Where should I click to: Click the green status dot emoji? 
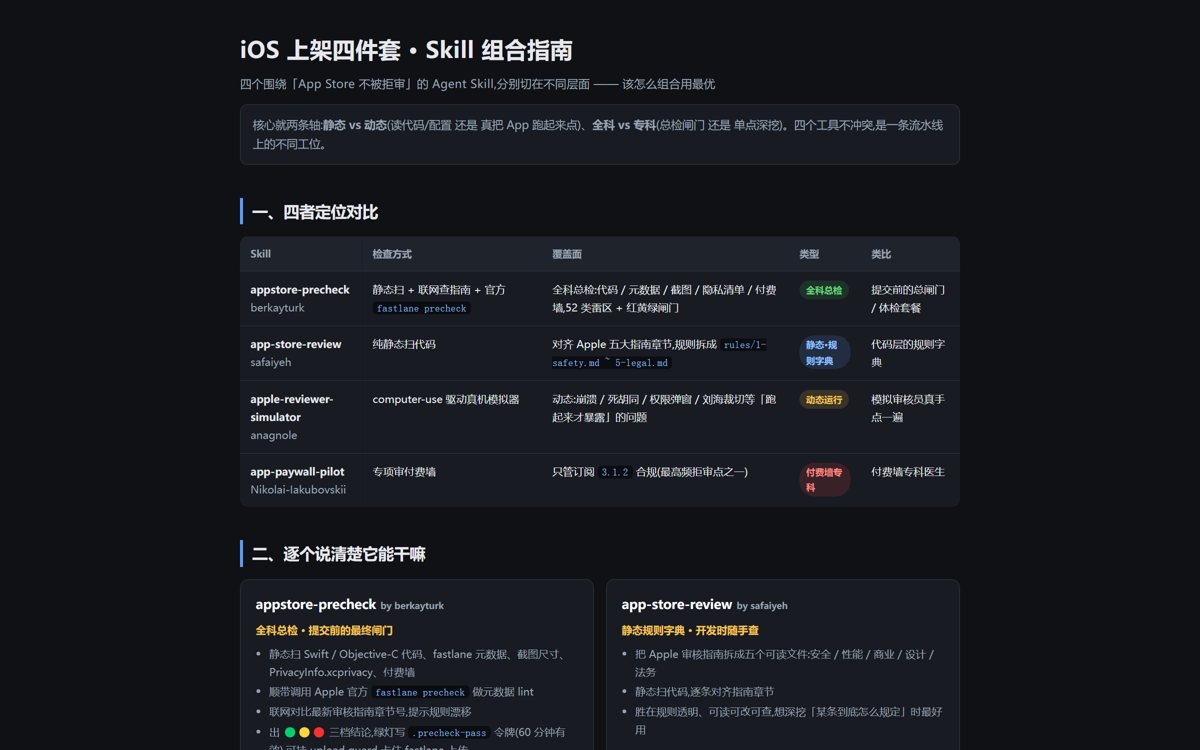[x=290, y=732]
